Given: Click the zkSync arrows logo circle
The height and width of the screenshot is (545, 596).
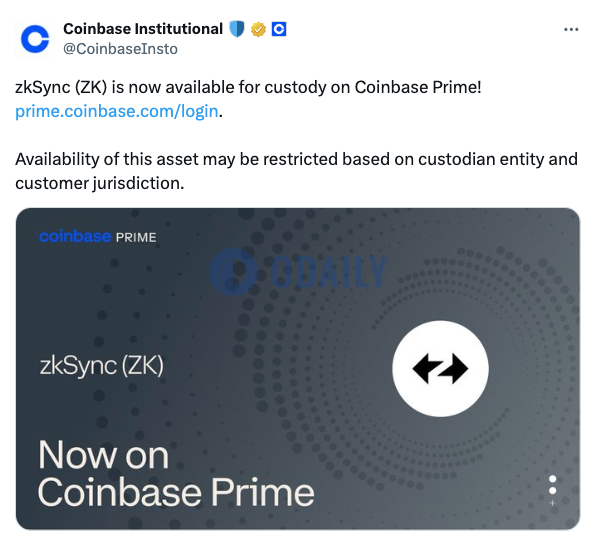Looking at the screenshot, I should (x=441, y=369).
